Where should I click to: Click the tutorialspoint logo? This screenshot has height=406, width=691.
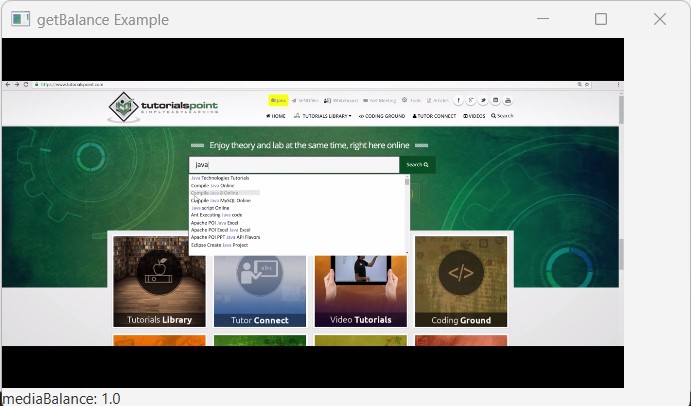click(x=164, y=106)
